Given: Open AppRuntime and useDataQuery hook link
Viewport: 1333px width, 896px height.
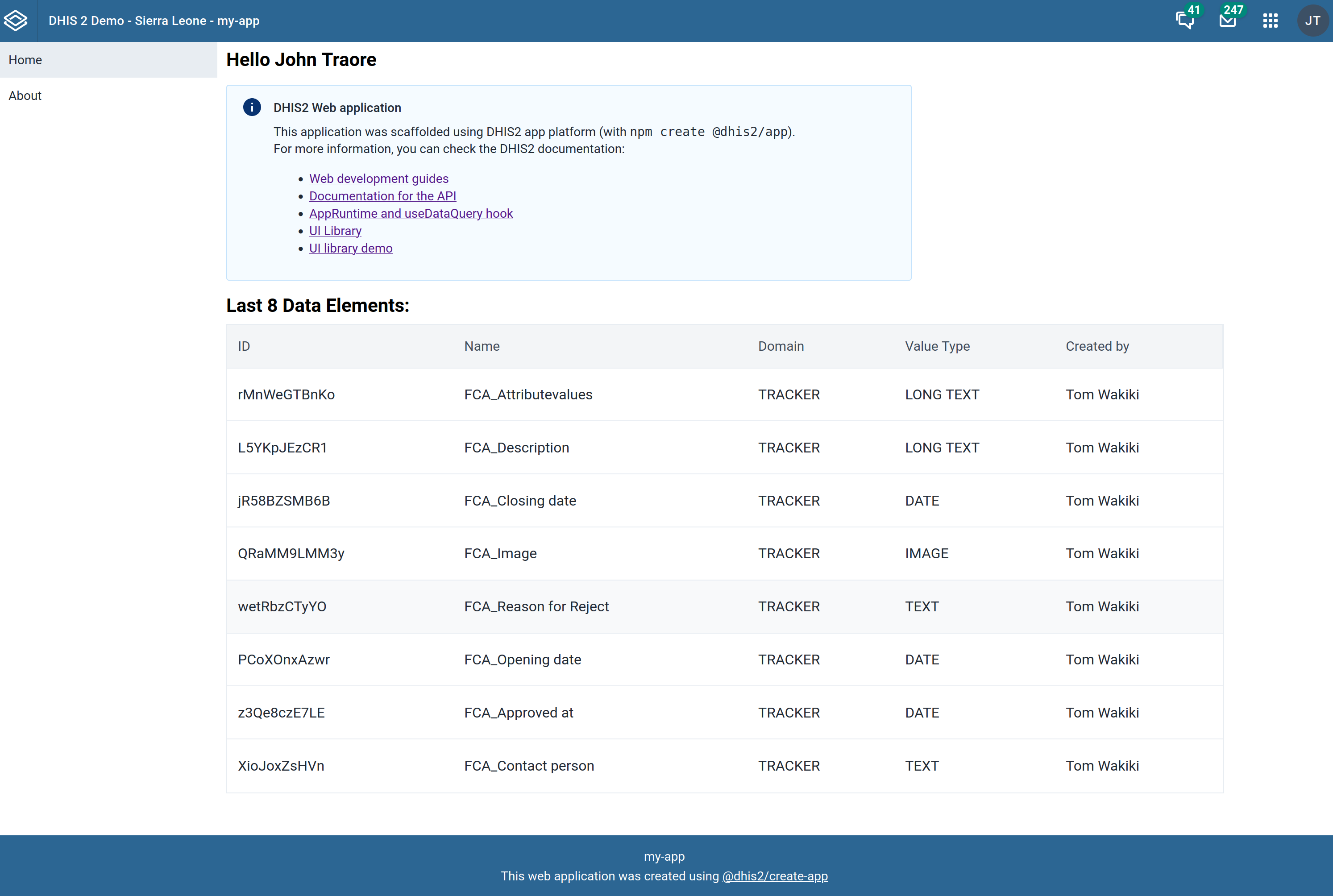Looking at the screenshot, I should coord(411,213).
